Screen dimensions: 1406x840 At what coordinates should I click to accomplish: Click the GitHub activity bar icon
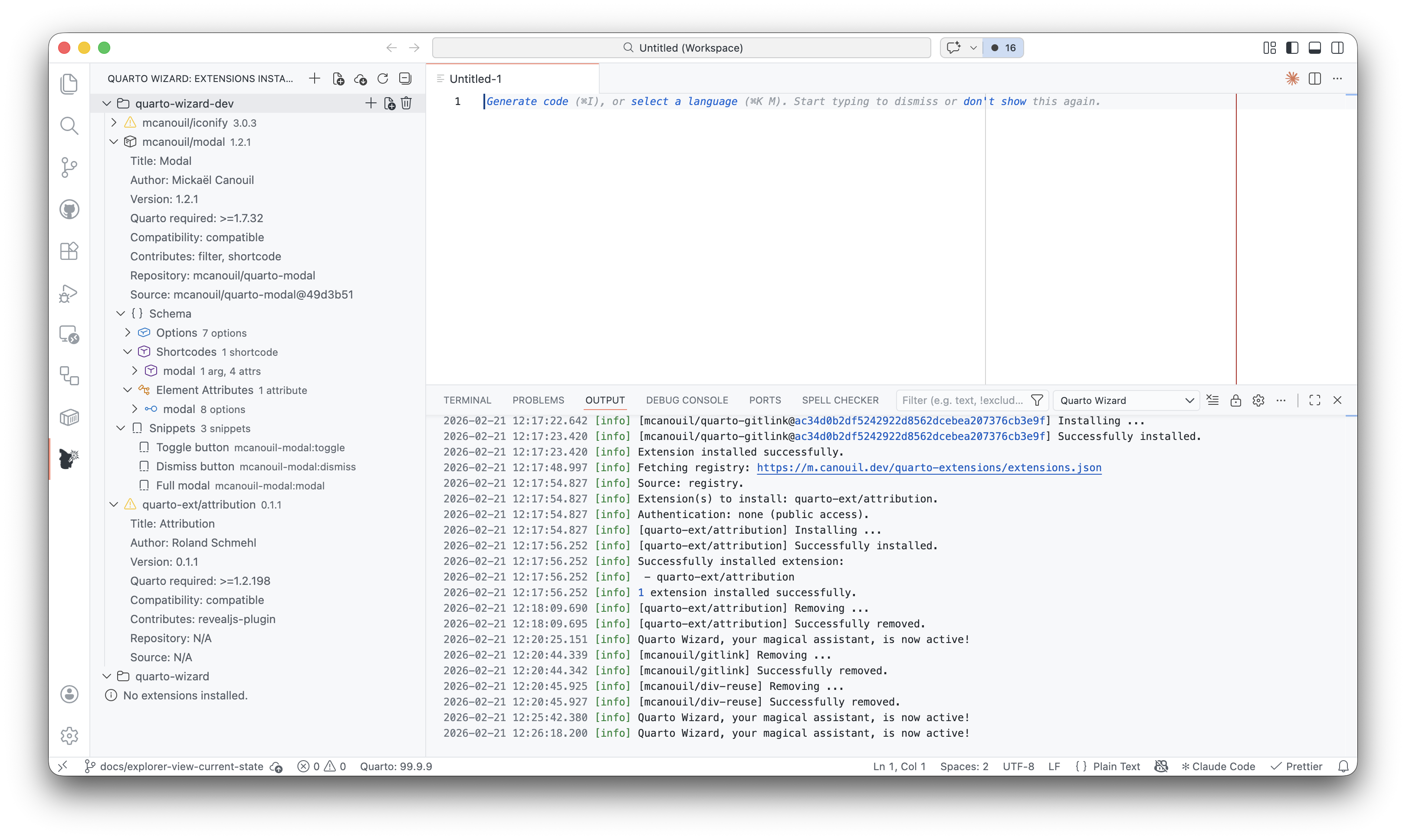[69, 210]
